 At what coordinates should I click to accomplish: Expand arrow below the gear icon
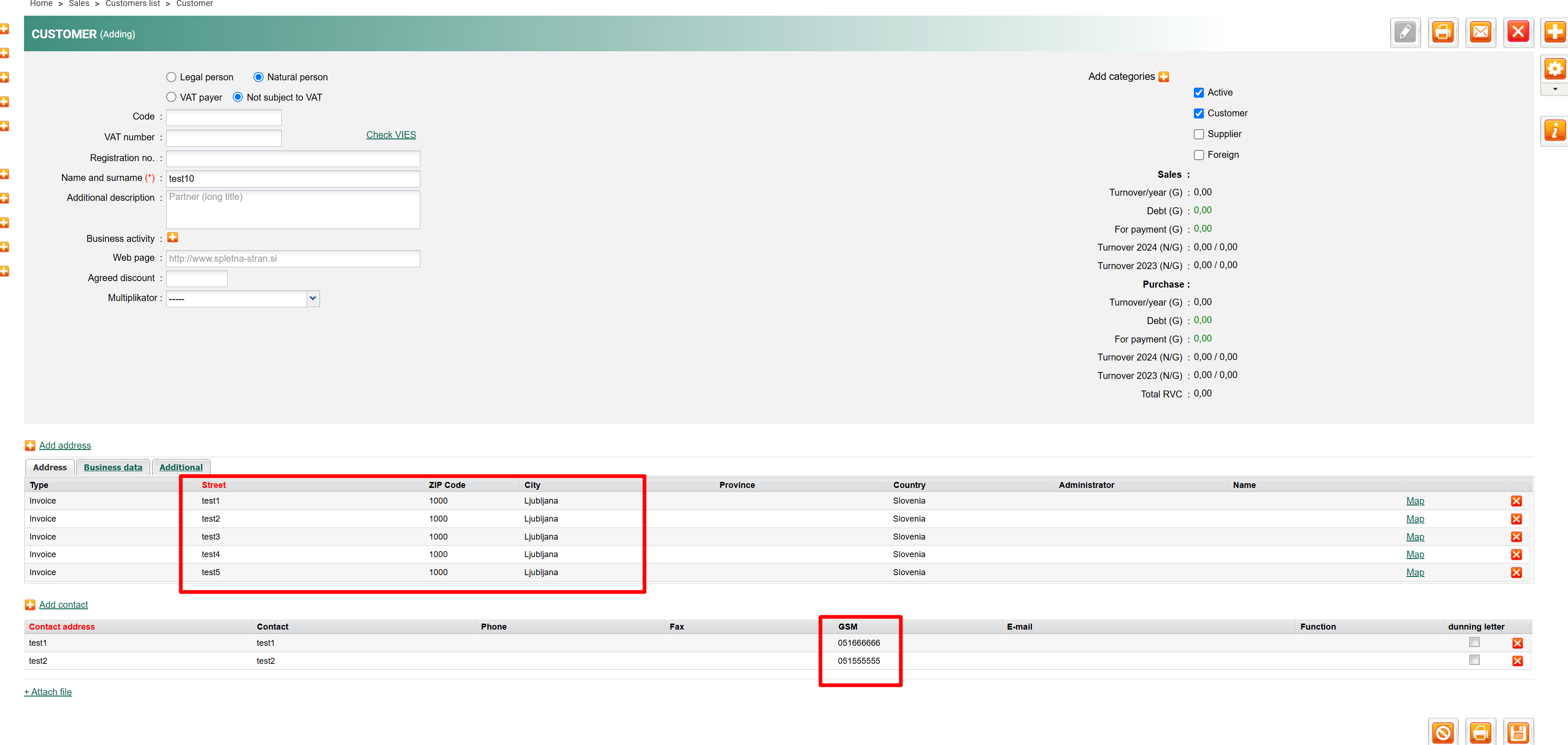tap(1555, 90)
